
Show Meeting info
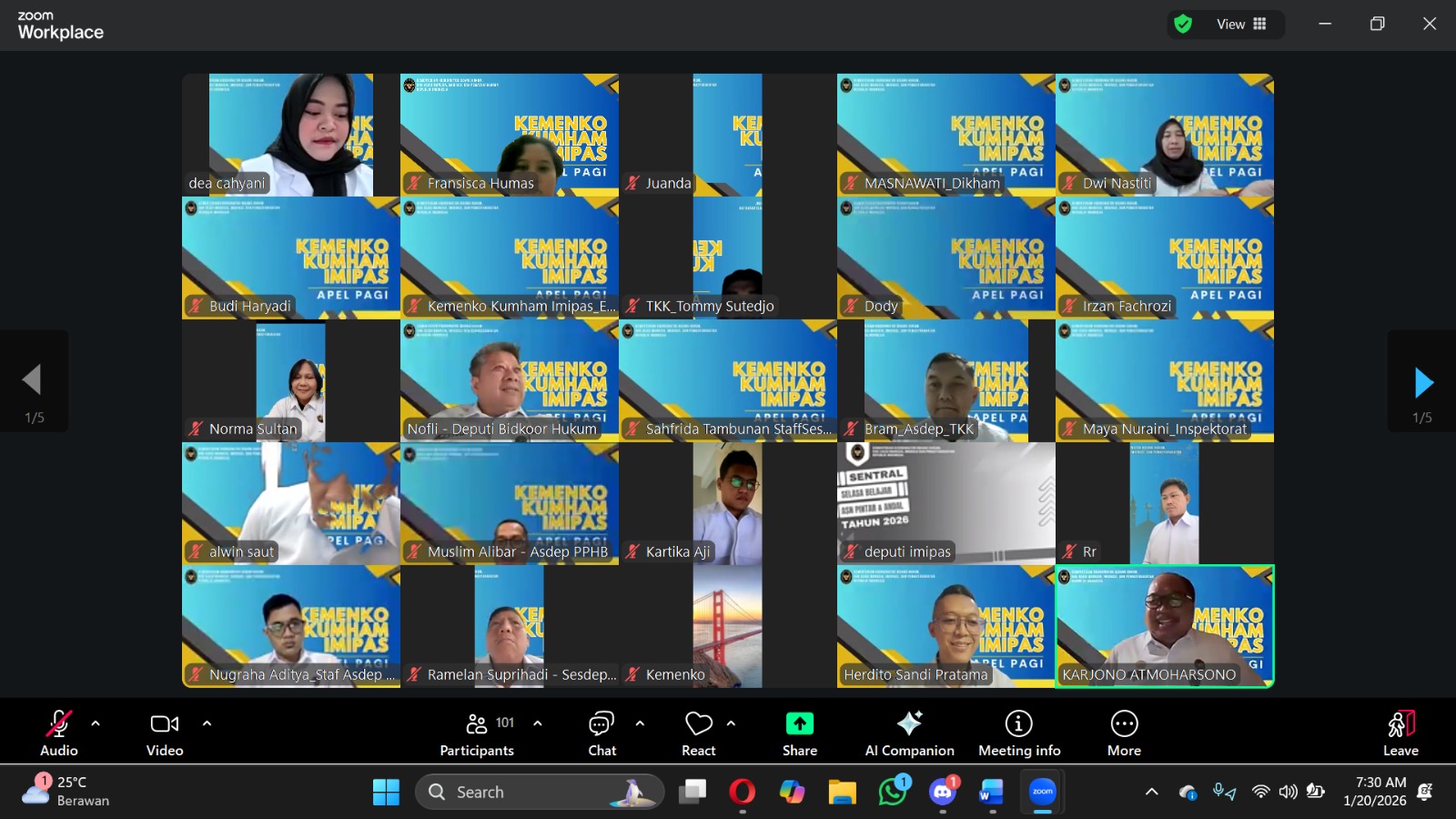pyautogui.click(x=1018, y=733)
